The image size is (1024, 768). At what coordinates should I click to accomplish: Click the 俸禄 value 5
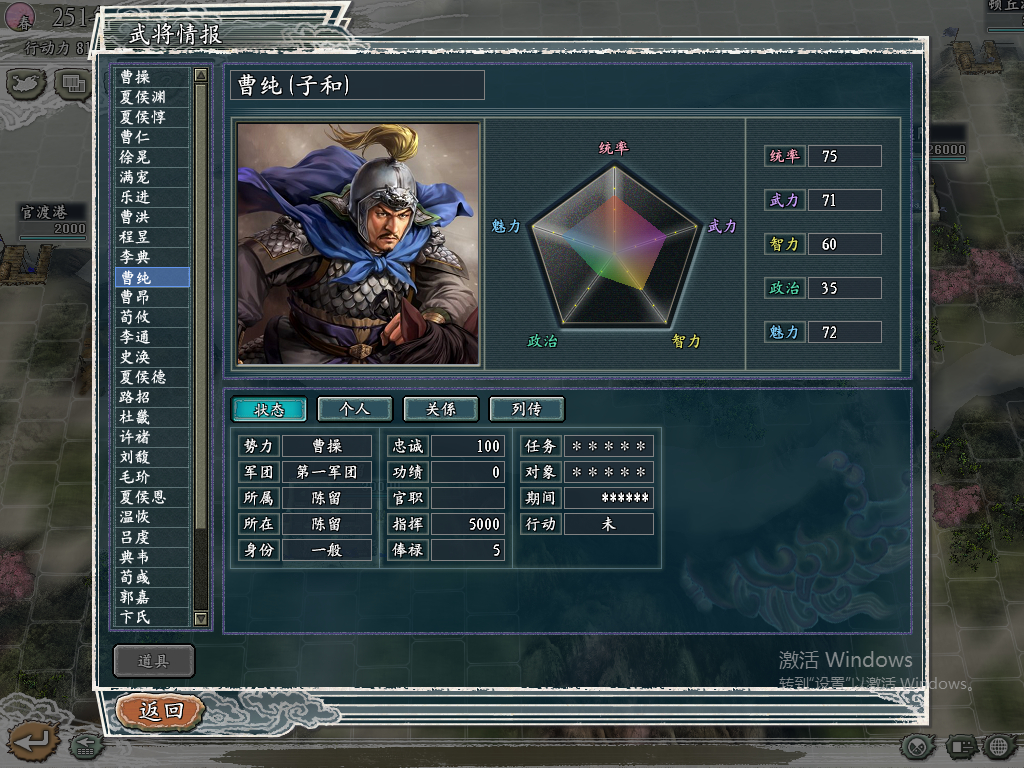[x=468, y=550]
